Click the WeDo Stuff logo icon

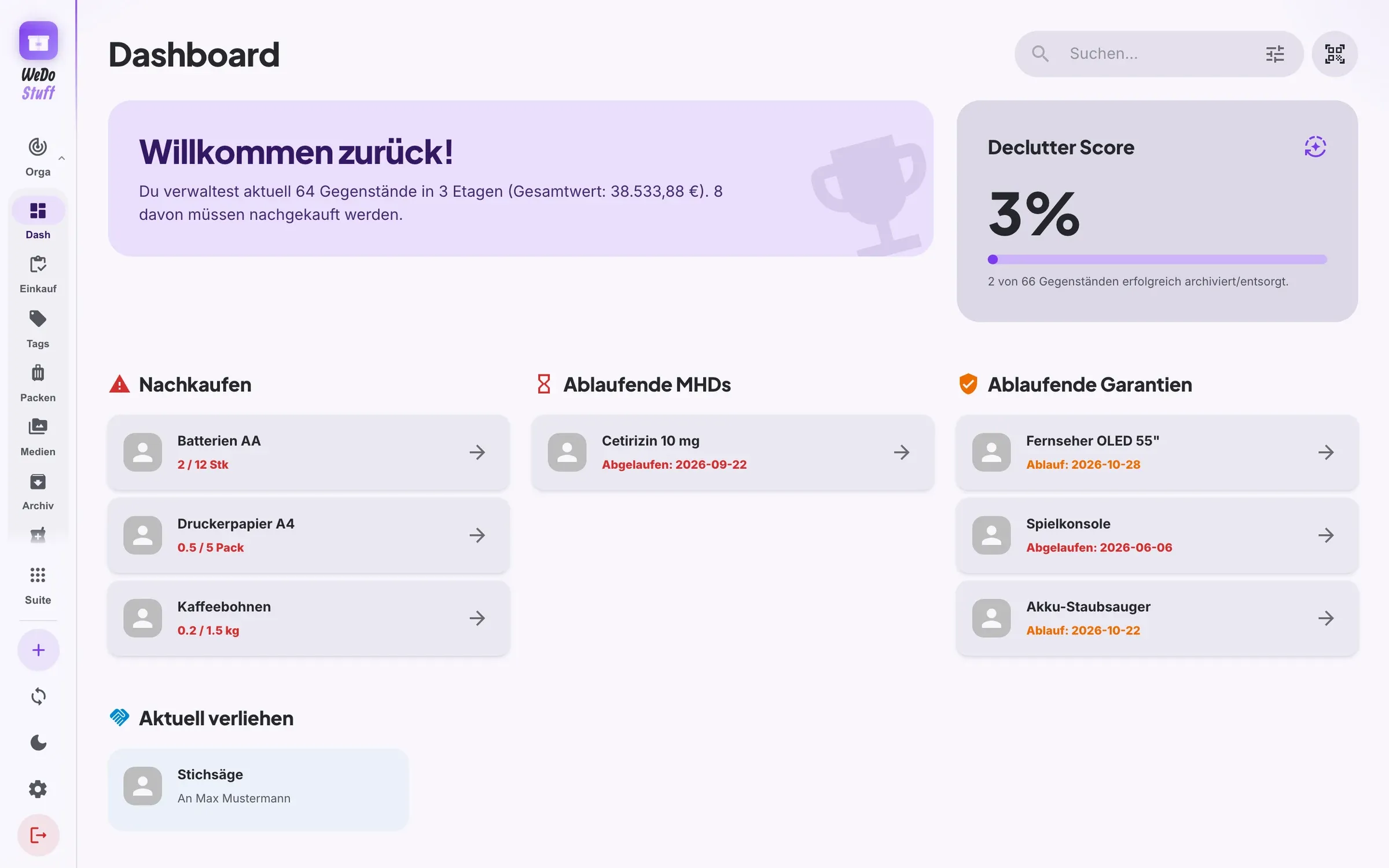(38, 41)
